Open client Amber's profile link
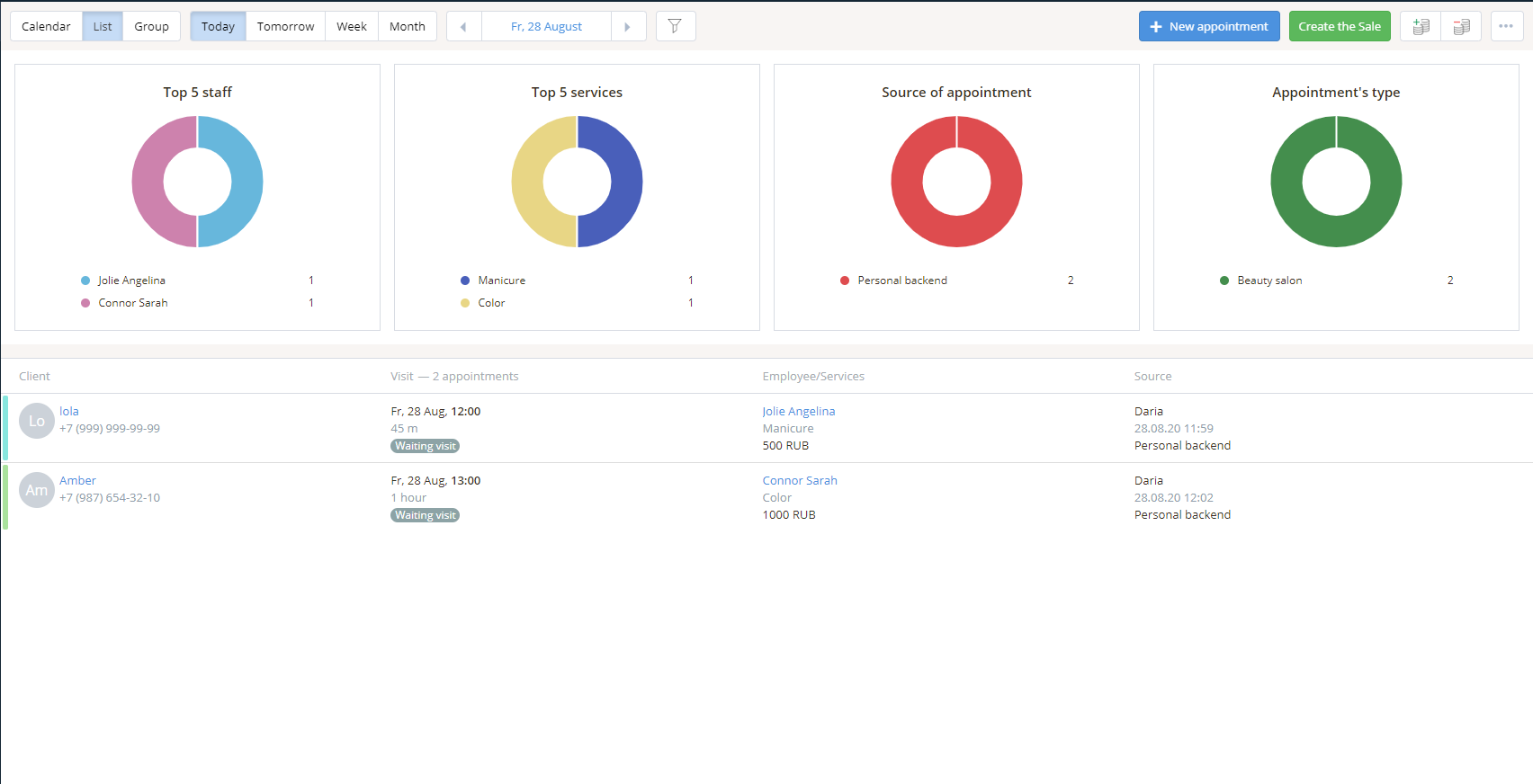Screen dimensions: 1533x784 pos(77,480)
